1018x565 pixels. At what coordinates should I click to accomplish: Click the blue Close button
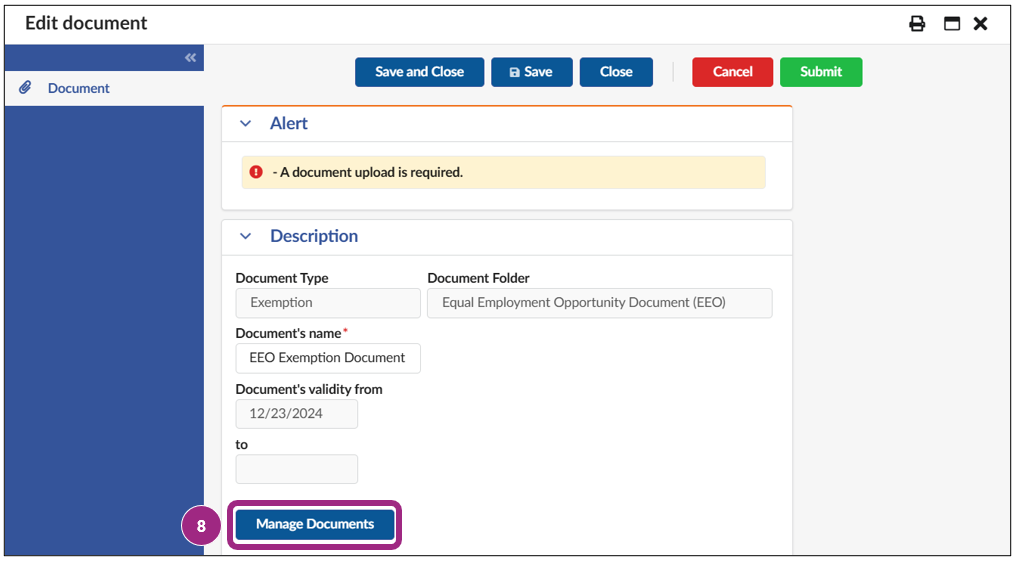coord(616,72)
